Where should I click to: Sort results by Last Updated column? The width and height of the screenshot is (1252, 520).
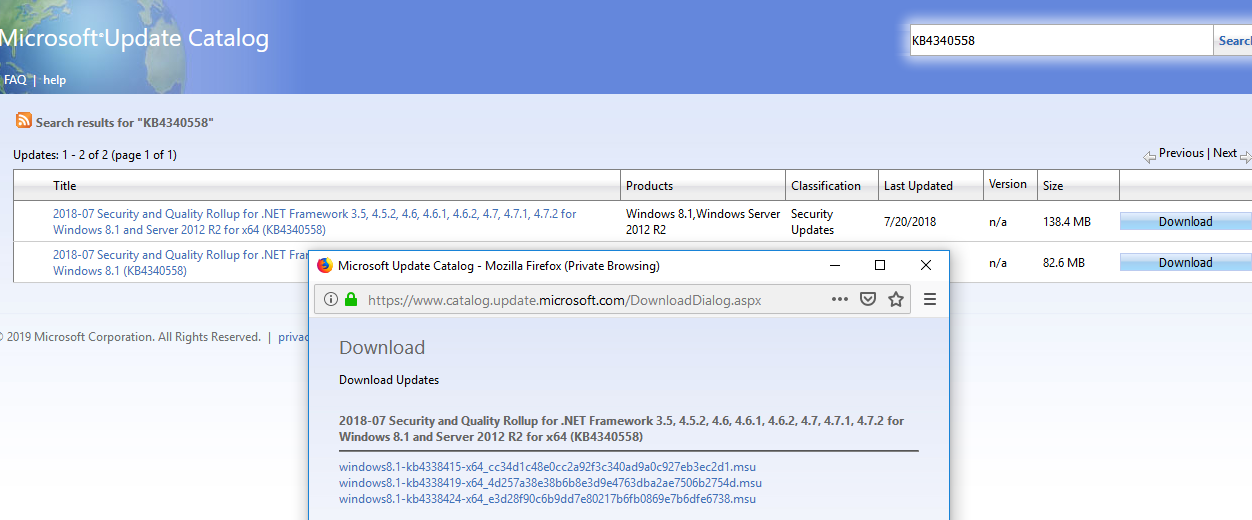coord(918,186)
